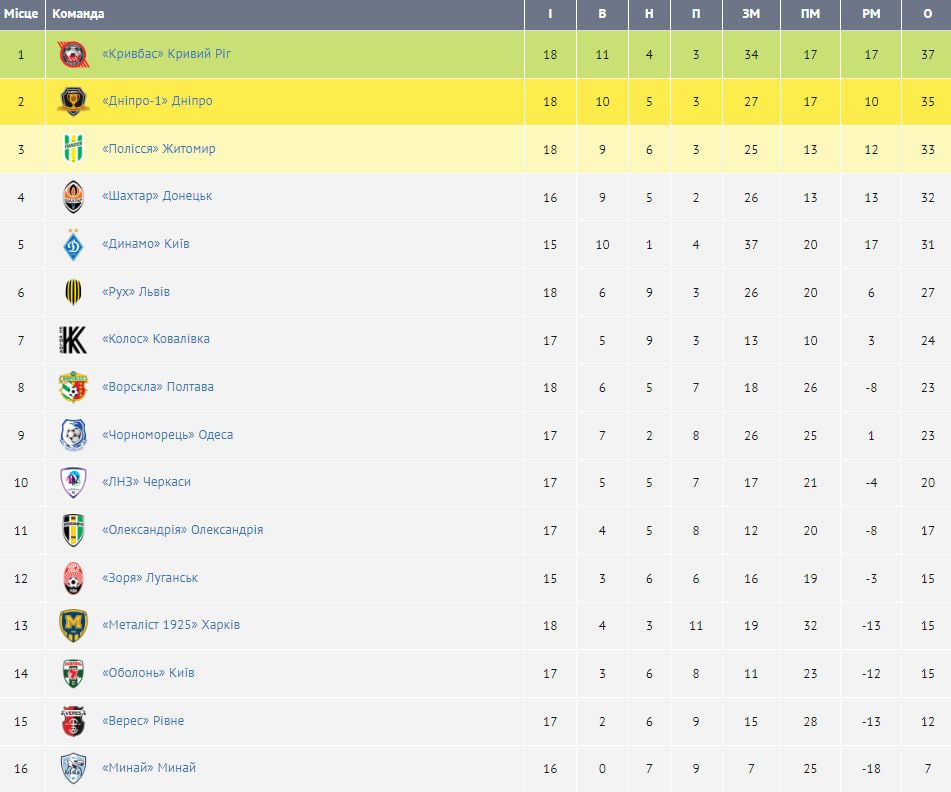Click the Dnipro-1 club crest icon
The height and width of the screenshot is (792, 951).
click(73, 101)
